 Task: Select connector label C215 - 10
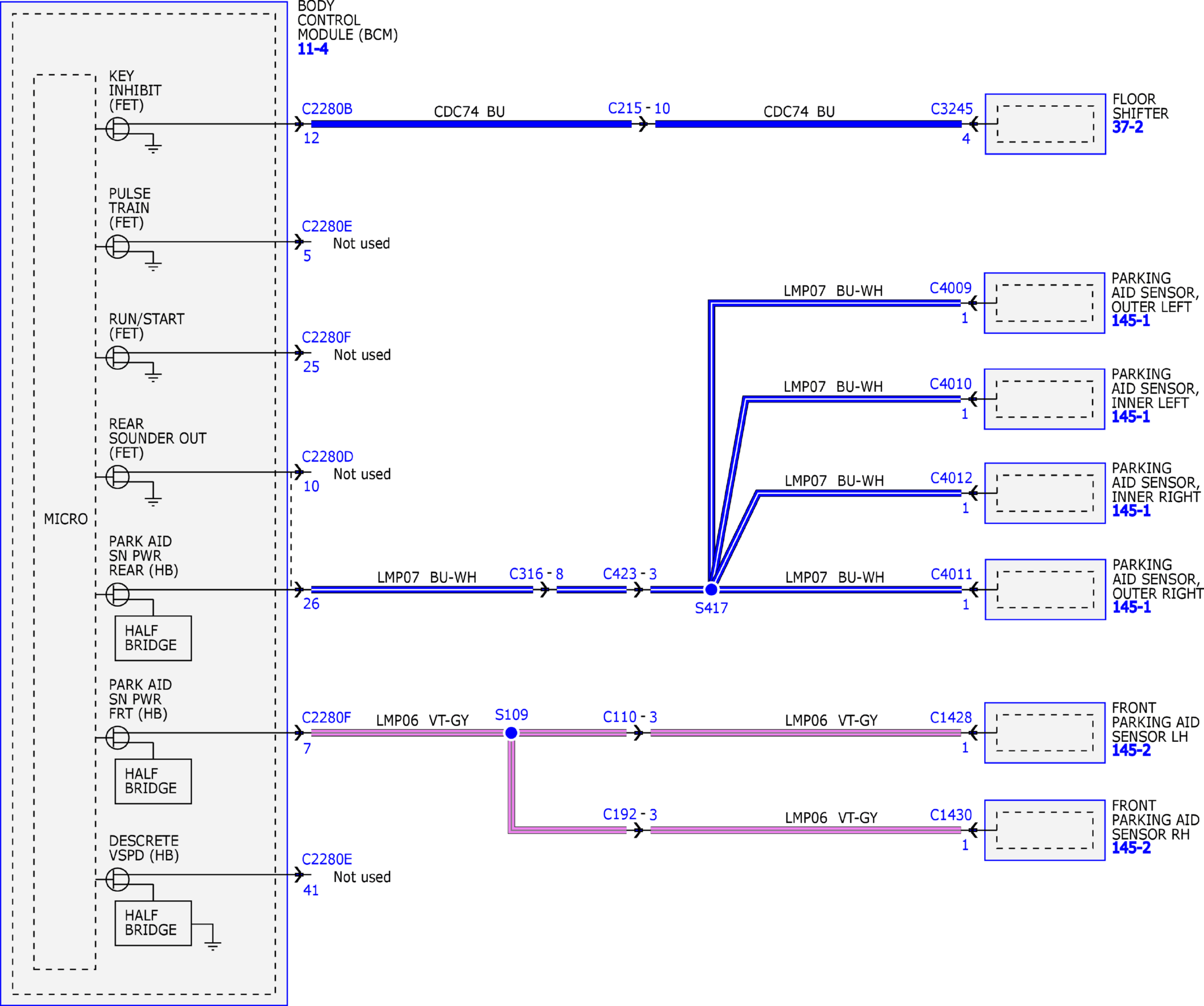(639, 109)
